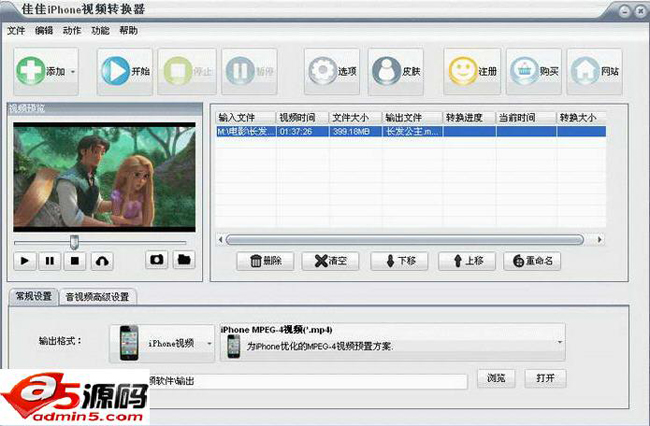
Task: Click the 当前时间 column header
Action: (x=526, y=117)
